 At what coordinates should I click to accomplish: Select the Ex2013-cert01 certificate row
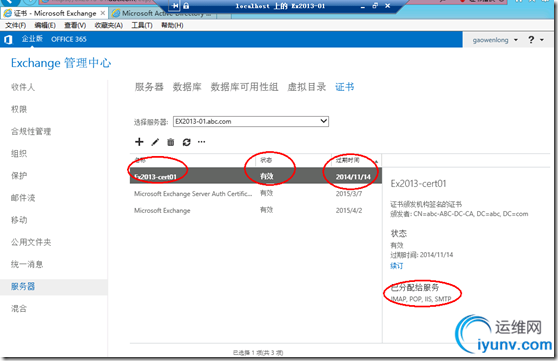point(256,176)
